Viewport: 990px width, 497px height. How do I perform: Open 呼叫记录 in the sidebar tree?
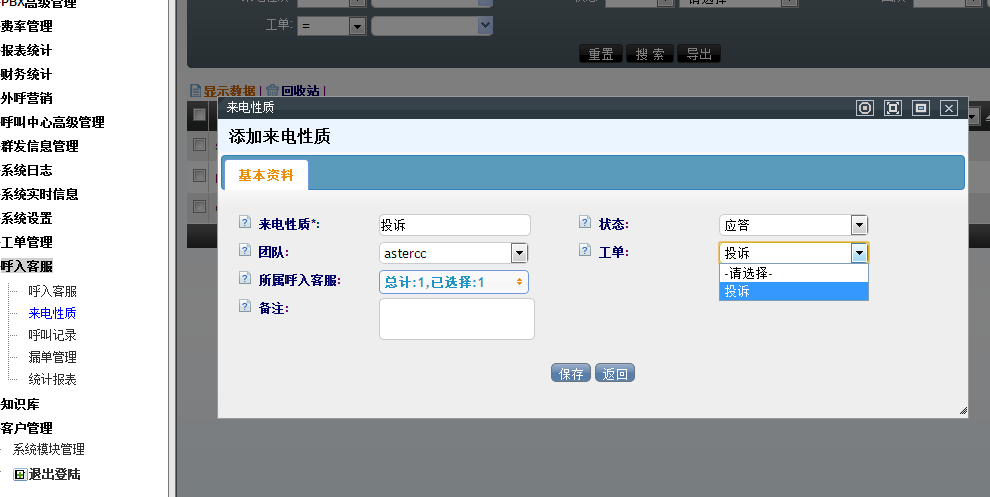click(52, 335)
